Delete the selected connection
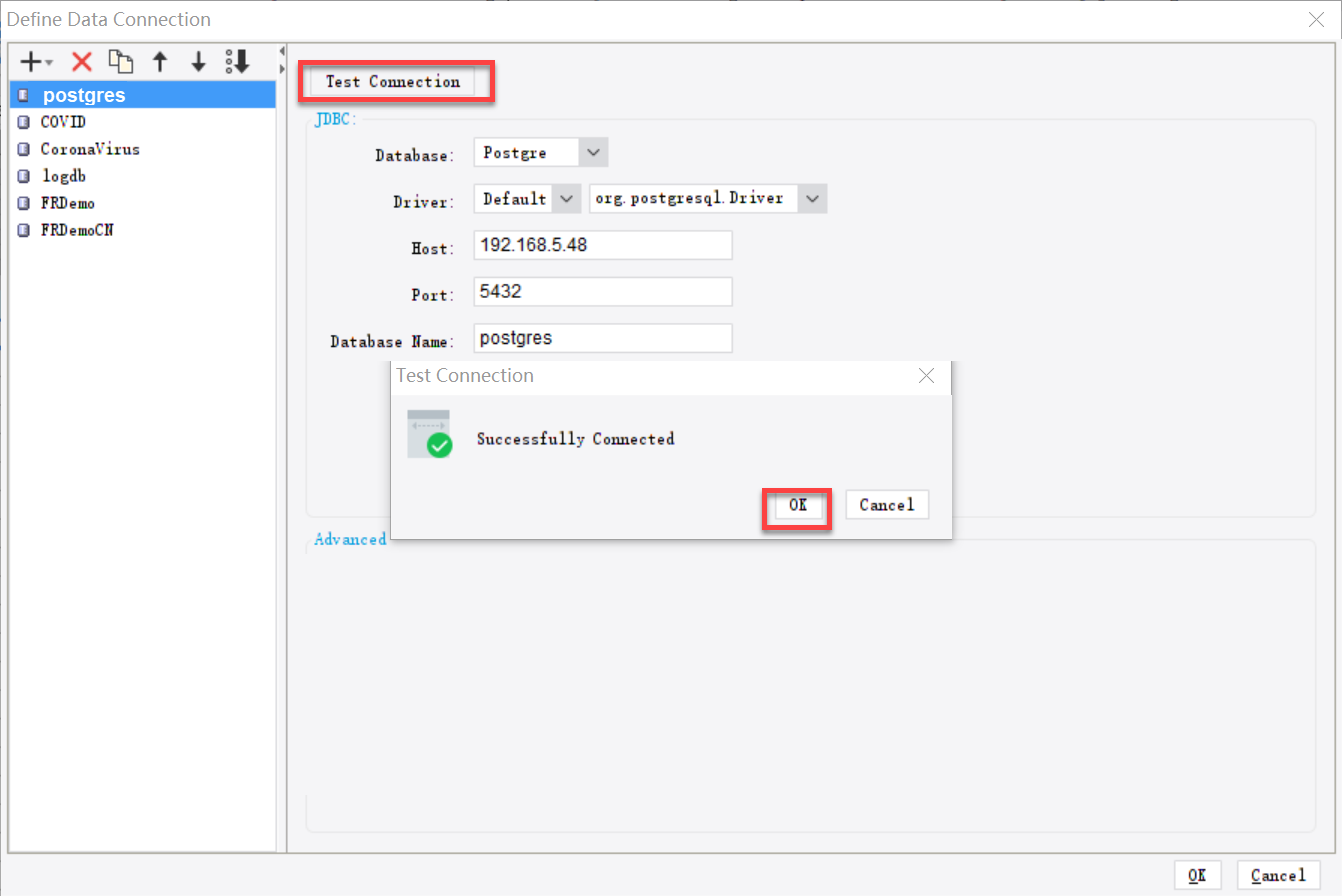The height and width of the screenshot is (896, 1342). click(x=80, y=61)
